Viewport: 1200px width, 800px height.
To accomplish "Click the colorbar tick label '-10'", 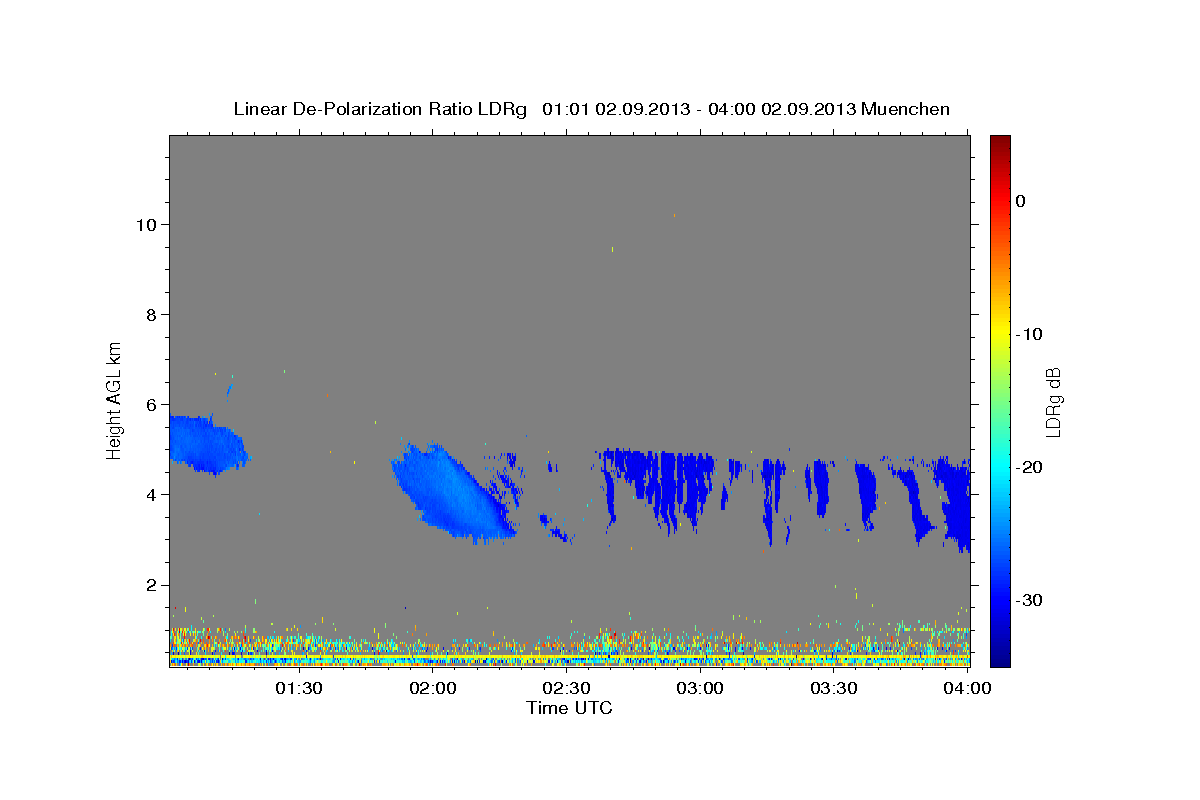I will [1029, 334].
